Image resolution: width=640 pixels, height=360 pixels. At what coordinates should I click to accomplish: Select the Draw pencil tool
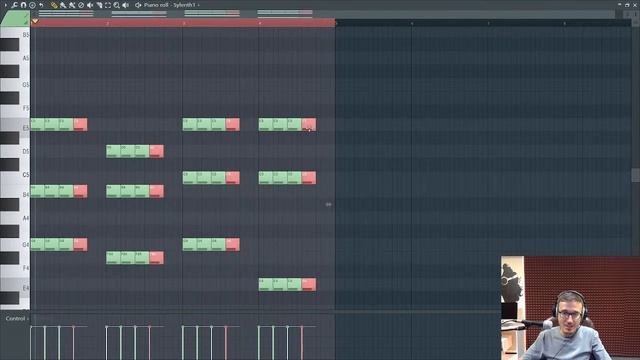(54, 5)
